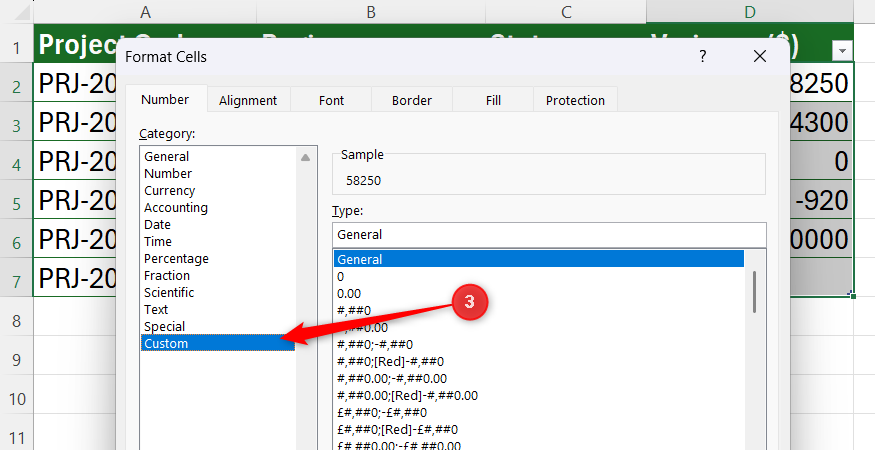Switch to the Font tab
Image resolution: width=875 pixels, height=450 pixels.
[331, 100]
